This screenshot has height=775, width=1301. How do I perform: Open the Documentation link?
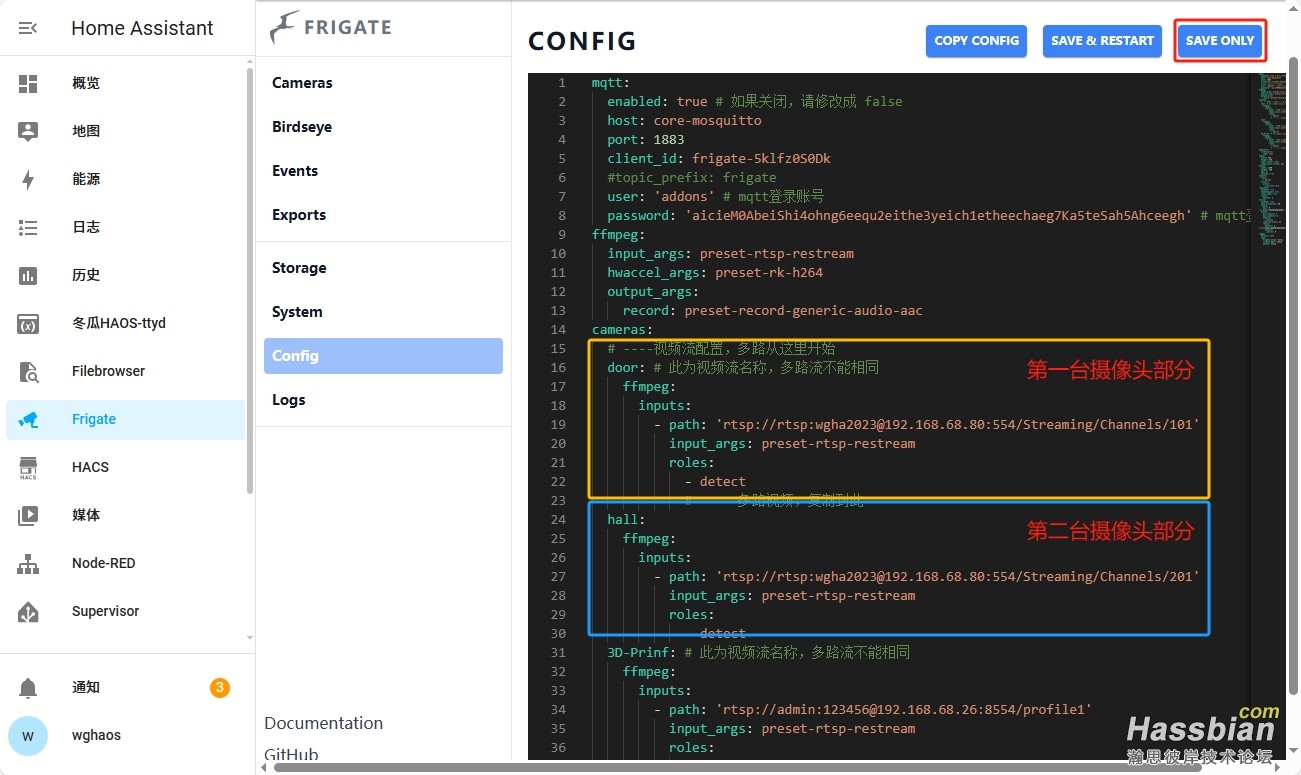pos(323,723)
